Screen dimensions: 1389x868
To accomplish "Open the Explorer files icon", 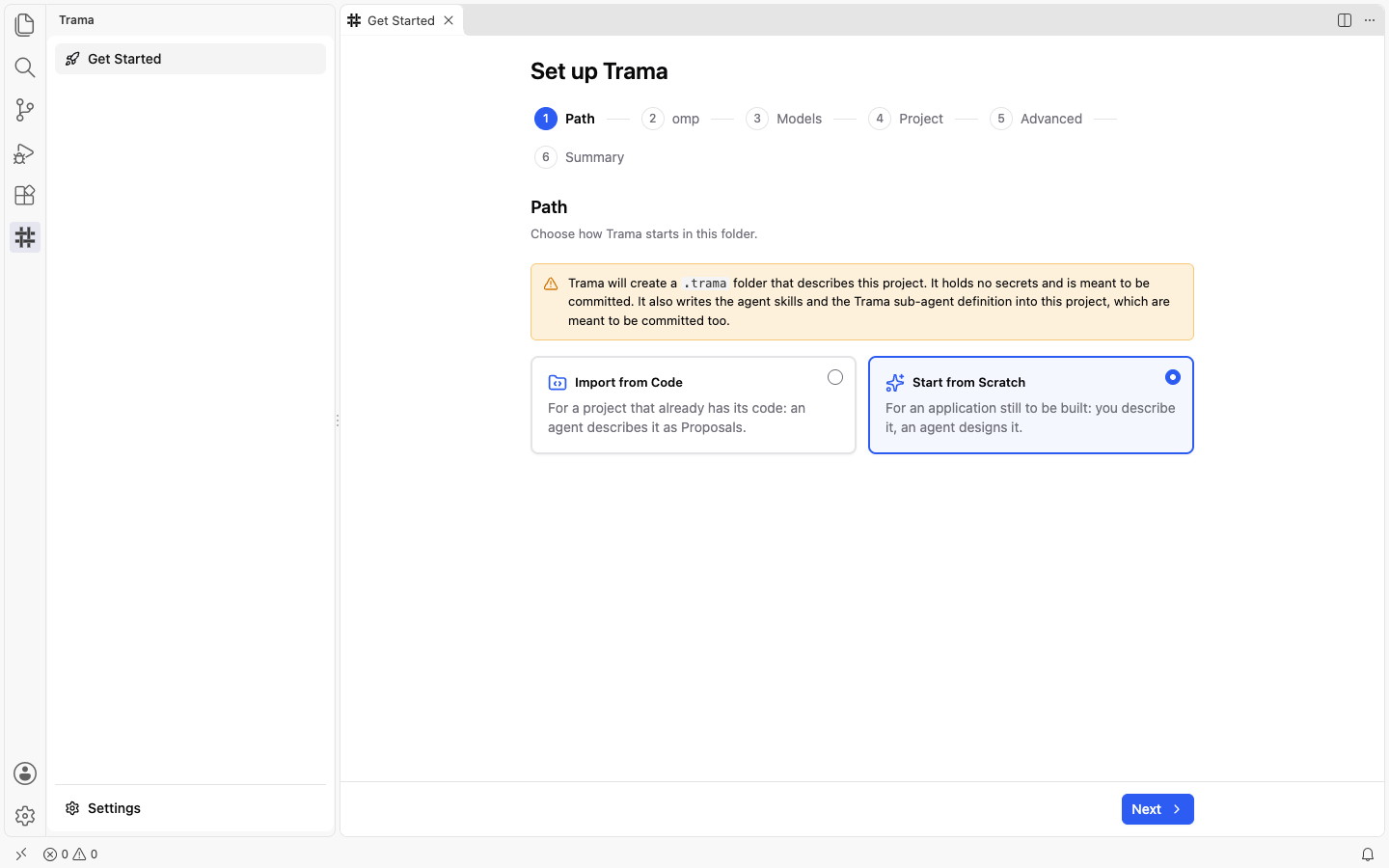I will [25, 24].
